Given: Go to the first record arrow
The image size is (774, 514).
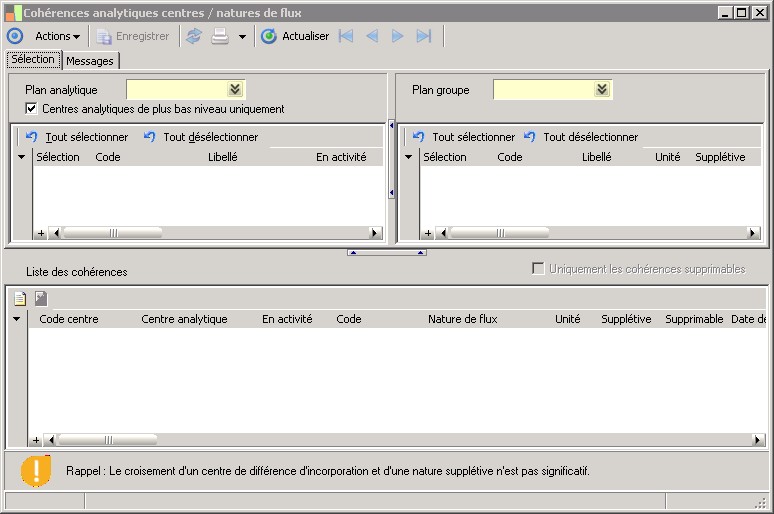Looking at the screenshot, I should tap(346, 36).
